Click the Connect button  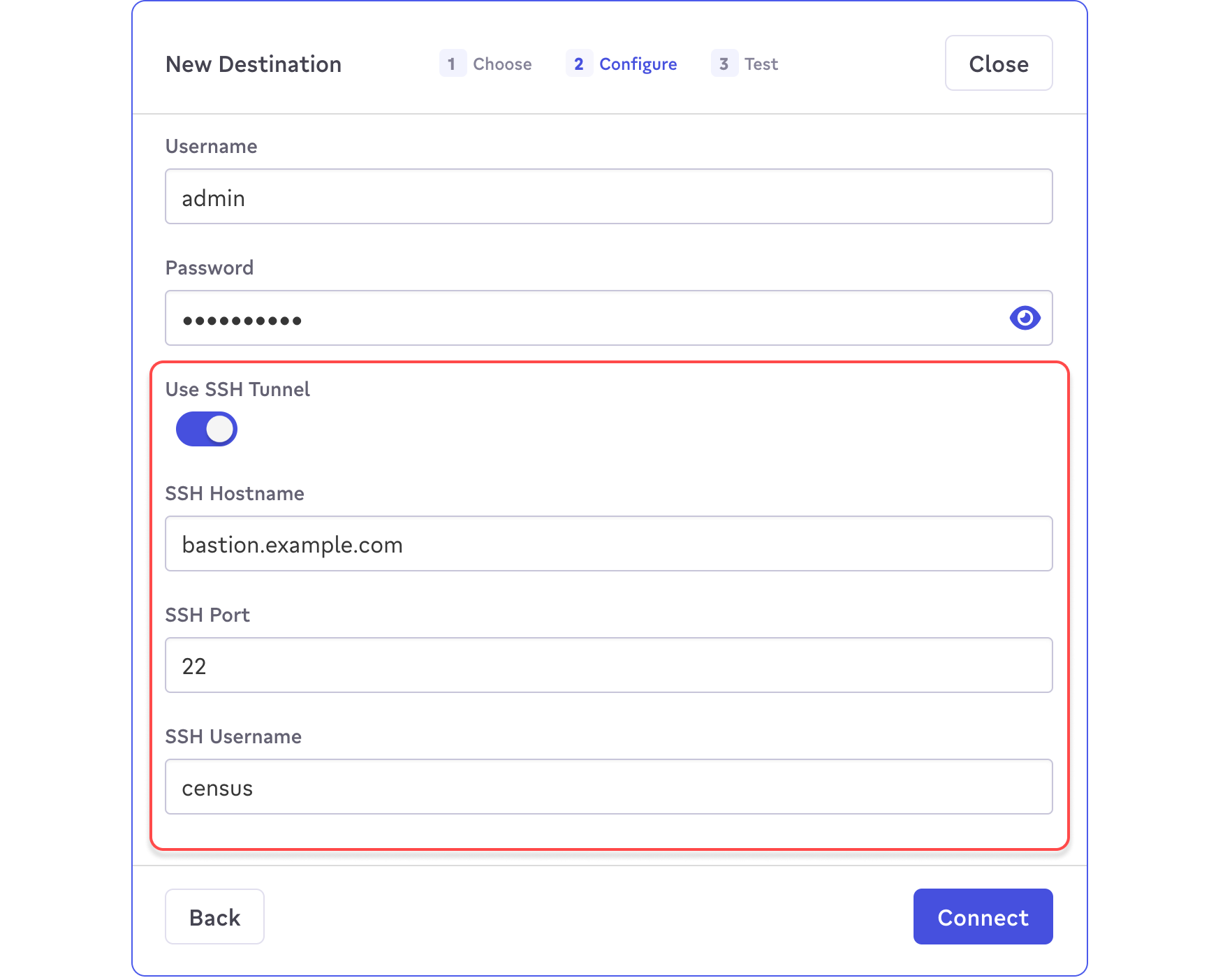pos(982,917)
